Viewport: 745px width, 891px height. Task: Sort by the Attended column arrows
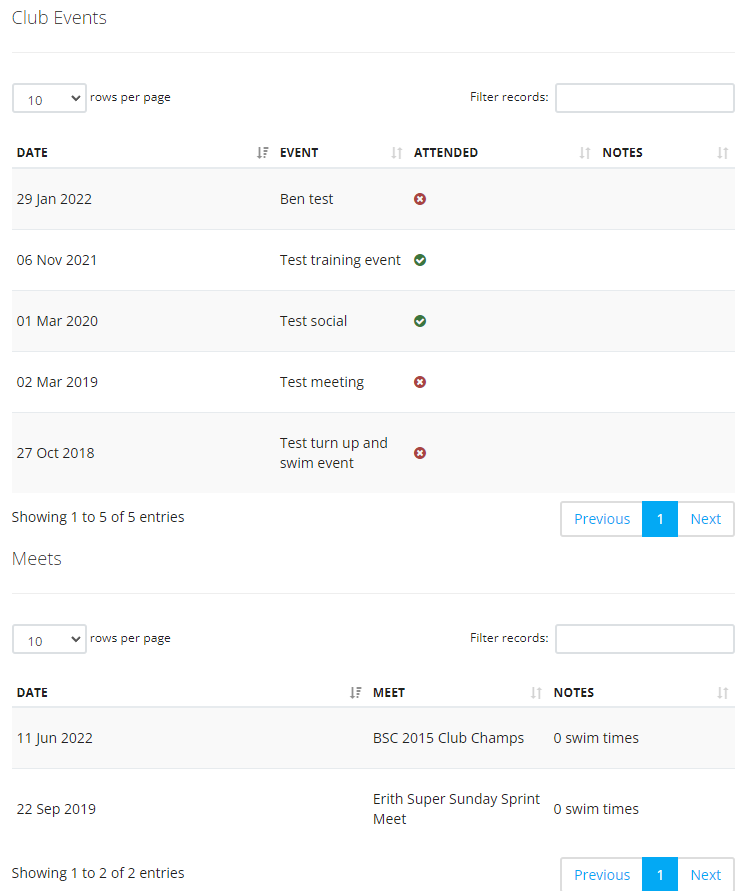pyautogui.click(x=585, y=153)
